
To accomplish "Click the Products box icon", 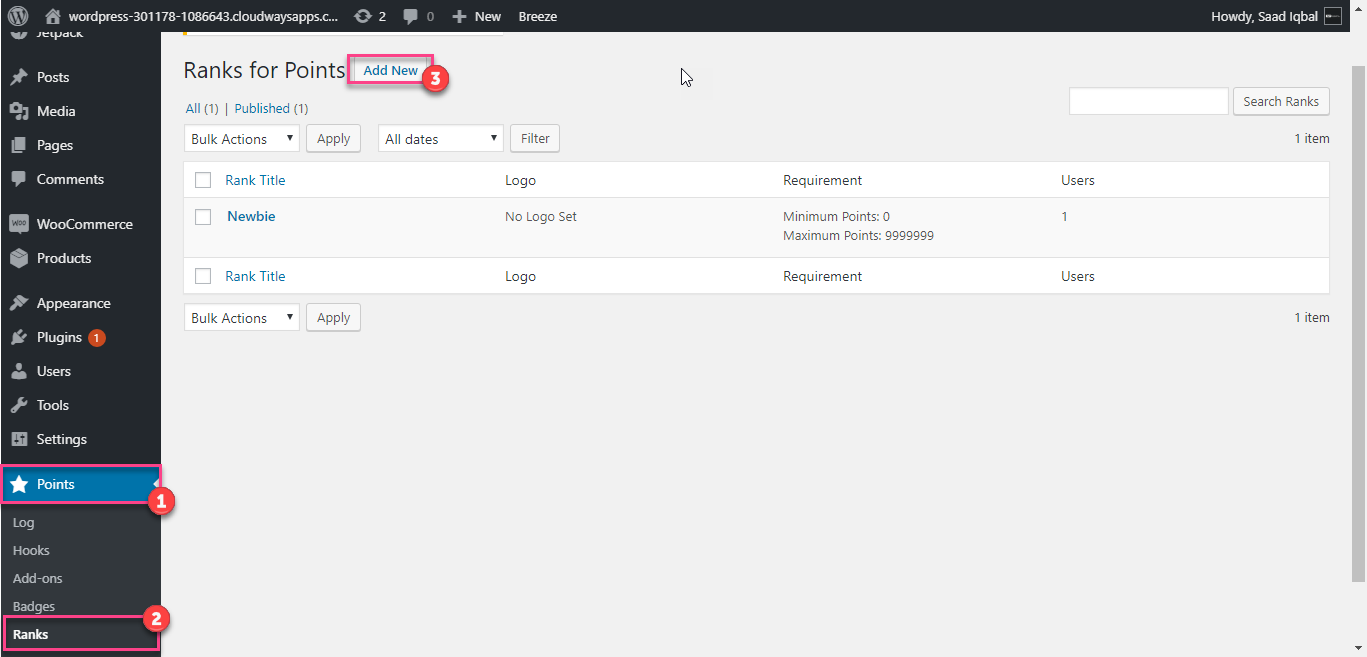I will 18,258.
